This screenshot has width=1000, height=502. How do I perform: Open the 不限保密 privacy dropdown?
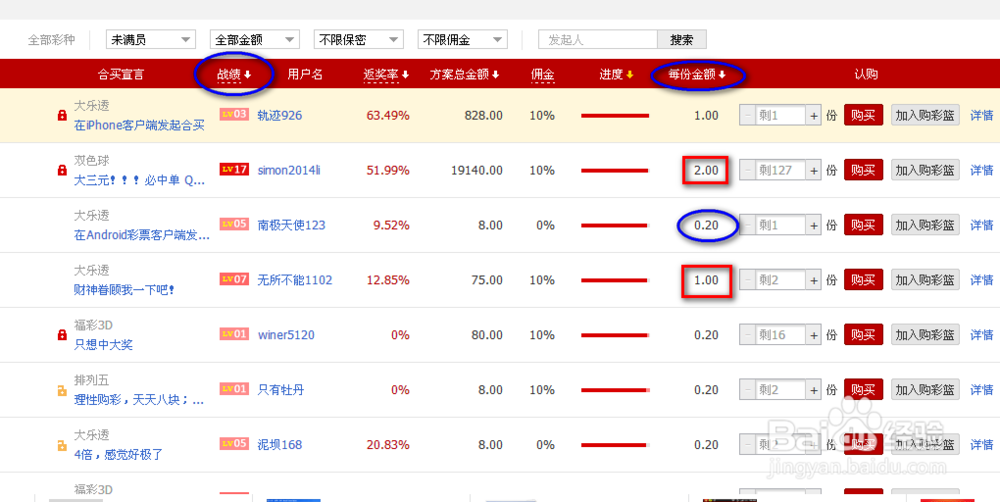[x=358, y=40]
